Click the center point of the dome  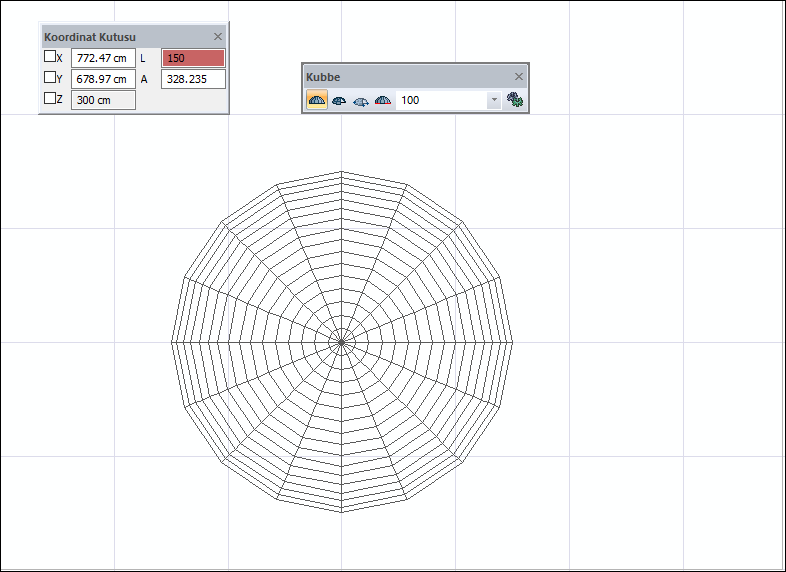(342, 342)
